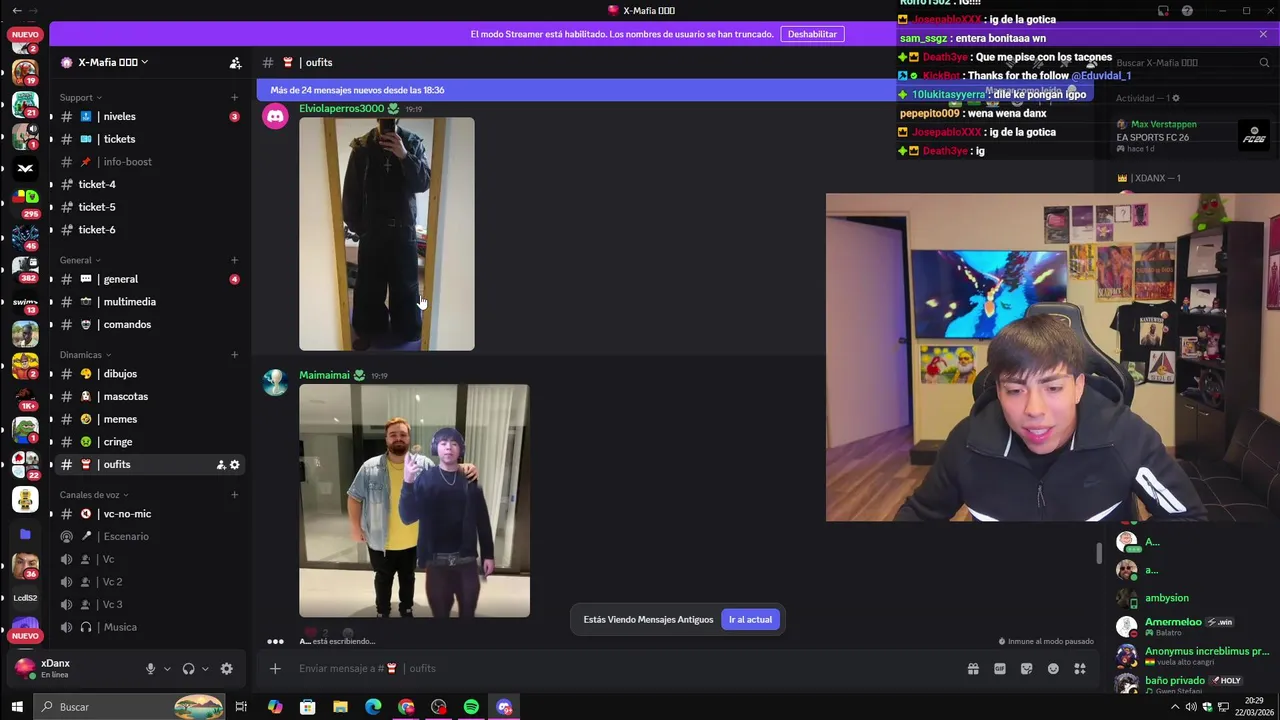Screen dimensions: 1280x720
Task: Open the ticket-4 channel
Action: point(148,185)
